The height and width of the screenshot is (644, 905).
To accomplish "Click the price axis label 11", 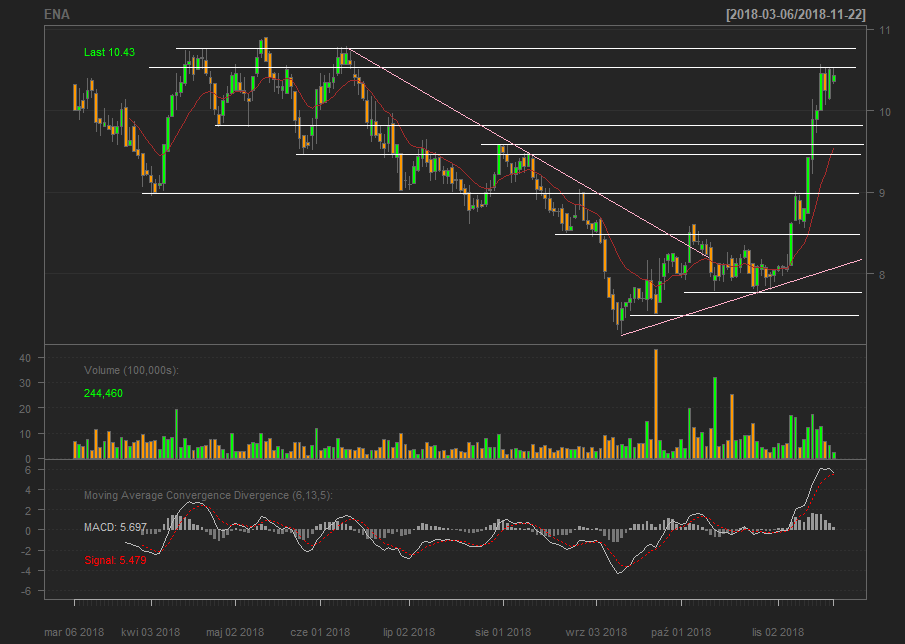I will 884,30.
